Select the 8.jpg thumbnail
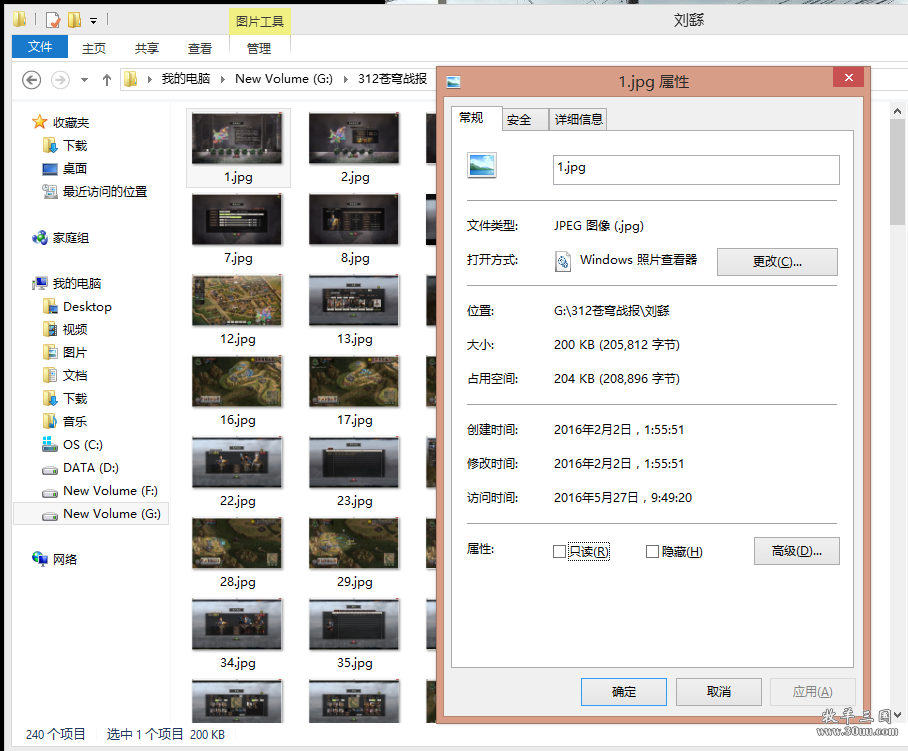The width and height of the screenshot is (908, 751). 354,219
